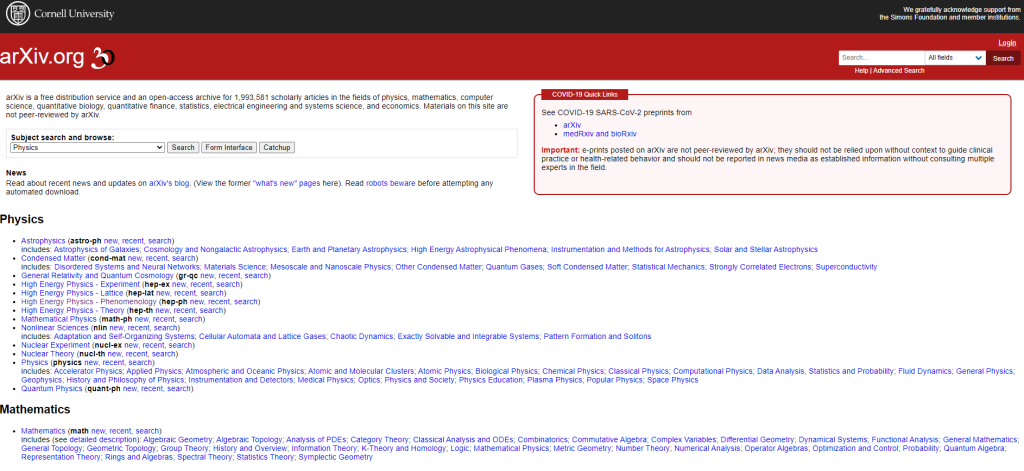Open the Nuclear Theory link
Screen dimensions: 1024x471
[47, 354]
